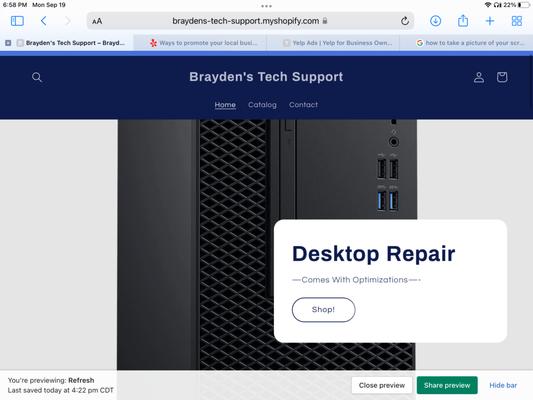Select the Home navigation link
533x400 pixels.
(x=225, y=105)
